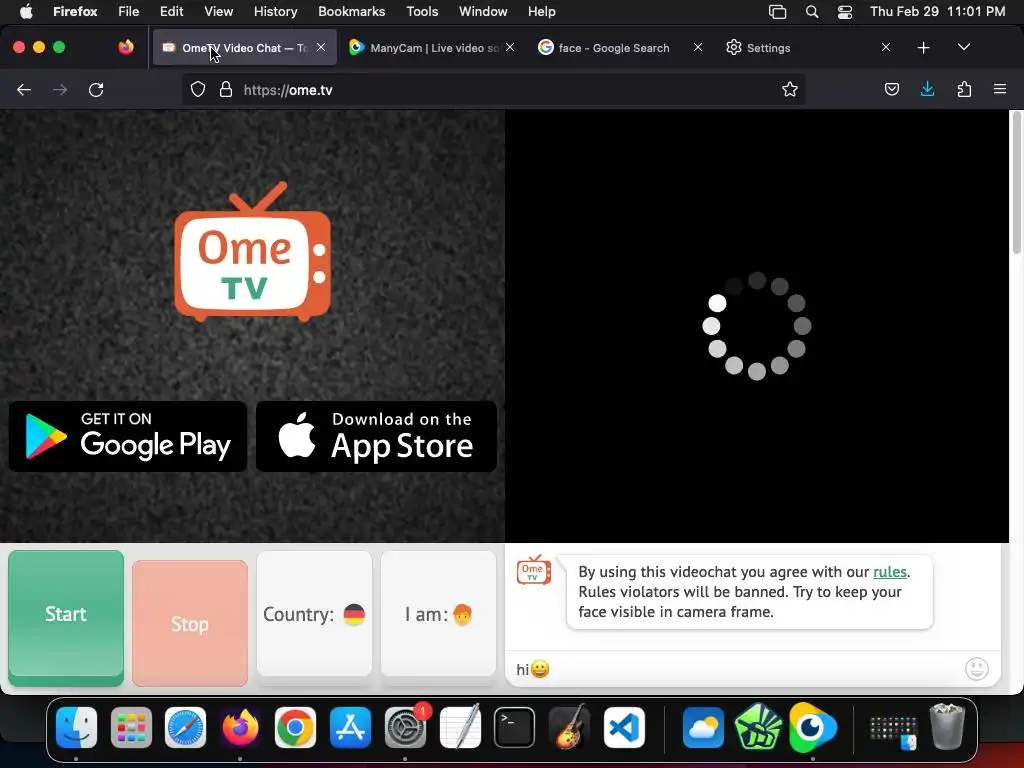Open the History menu

275,11
